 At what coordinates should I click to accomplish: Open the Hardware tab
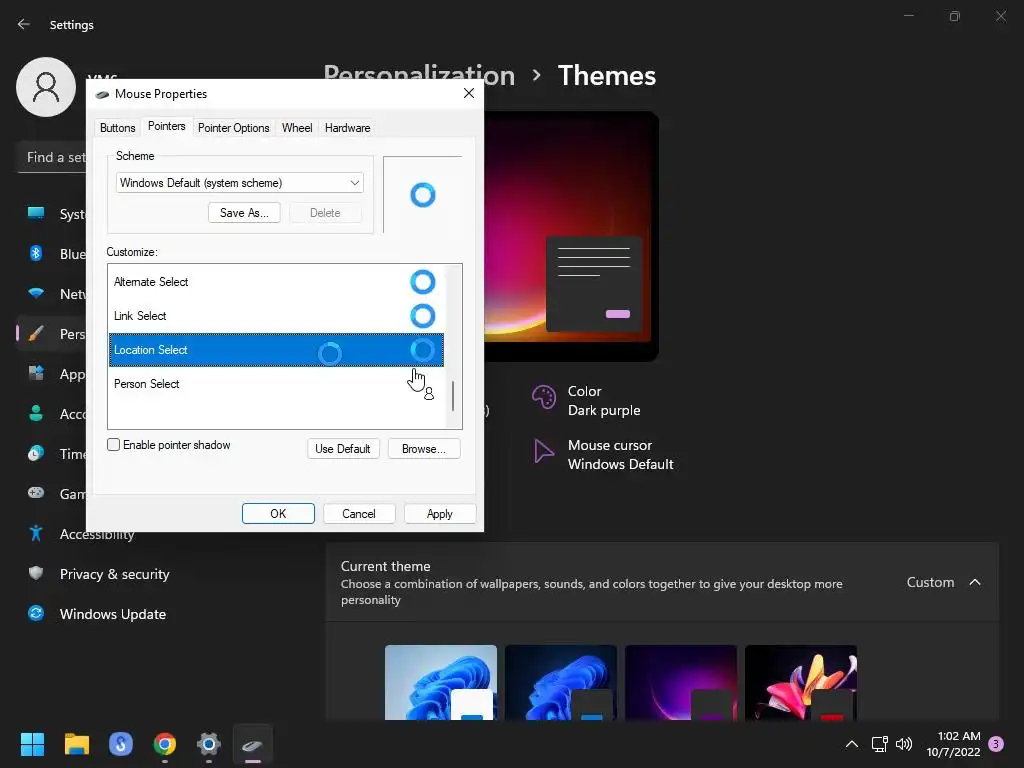click(x=347, y=128)
